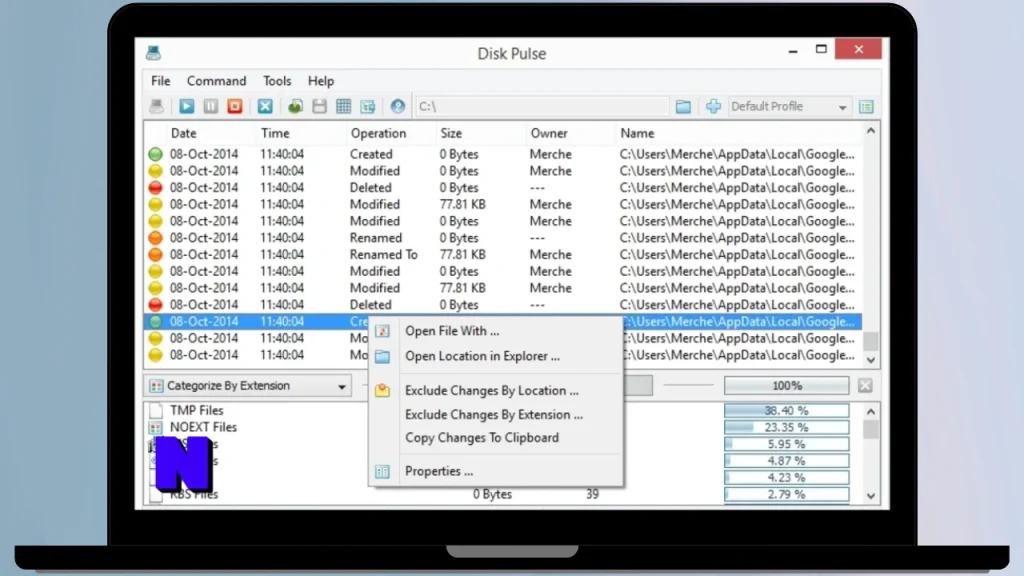This screenshot has width=1024, height=576.
Task: Click the 38.40 % bar for TMP Files
Action: 786,411
